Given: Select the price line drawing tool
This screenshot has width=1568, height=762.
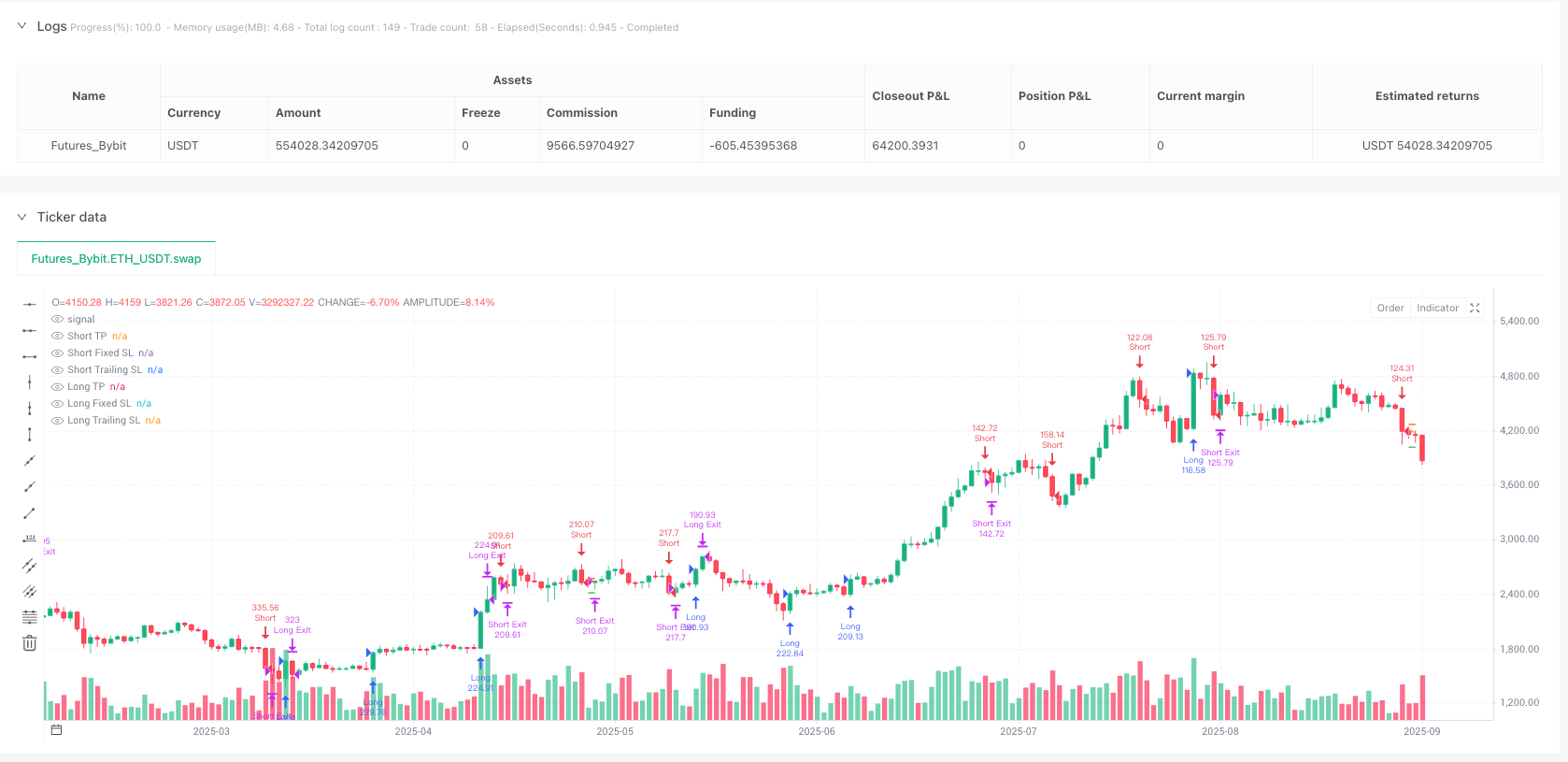Looking at the screenshot, I should (x=30, y=539).
